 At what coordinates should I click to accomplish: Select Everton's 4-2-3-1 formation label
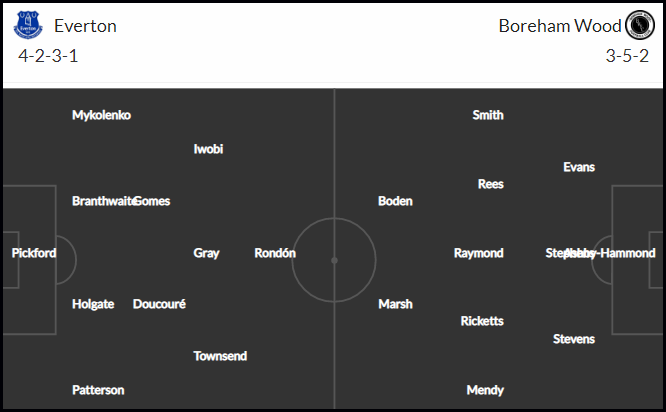[x=48, y=56]
